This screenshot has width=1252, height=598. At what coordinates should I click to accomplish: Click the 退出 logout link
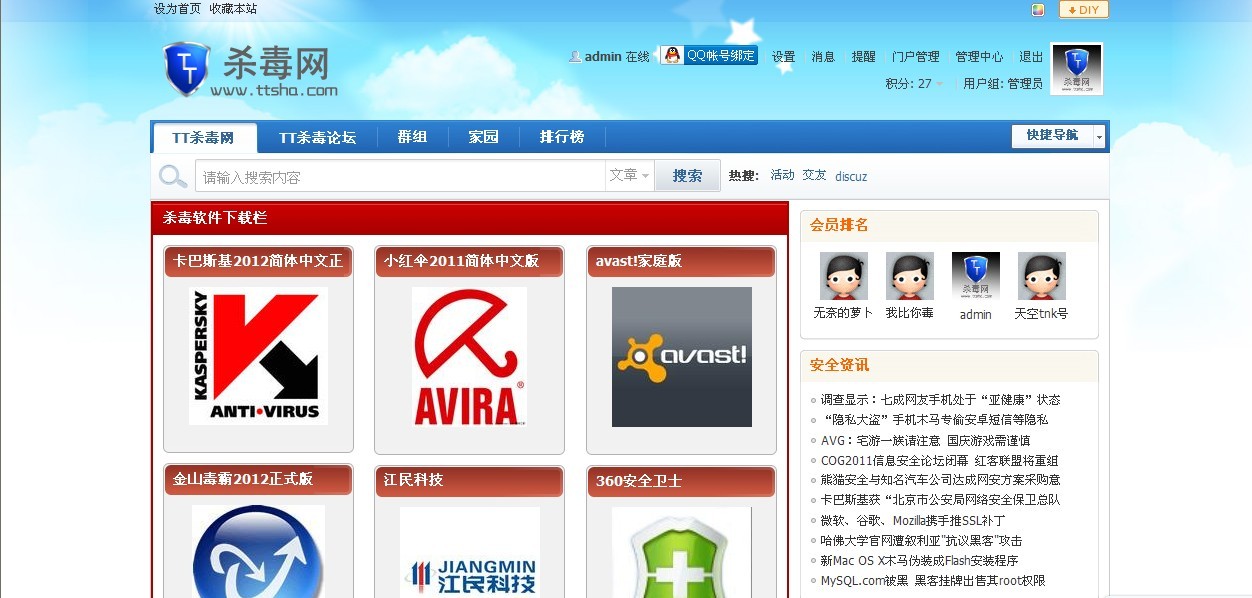[x=1031, y=57]
